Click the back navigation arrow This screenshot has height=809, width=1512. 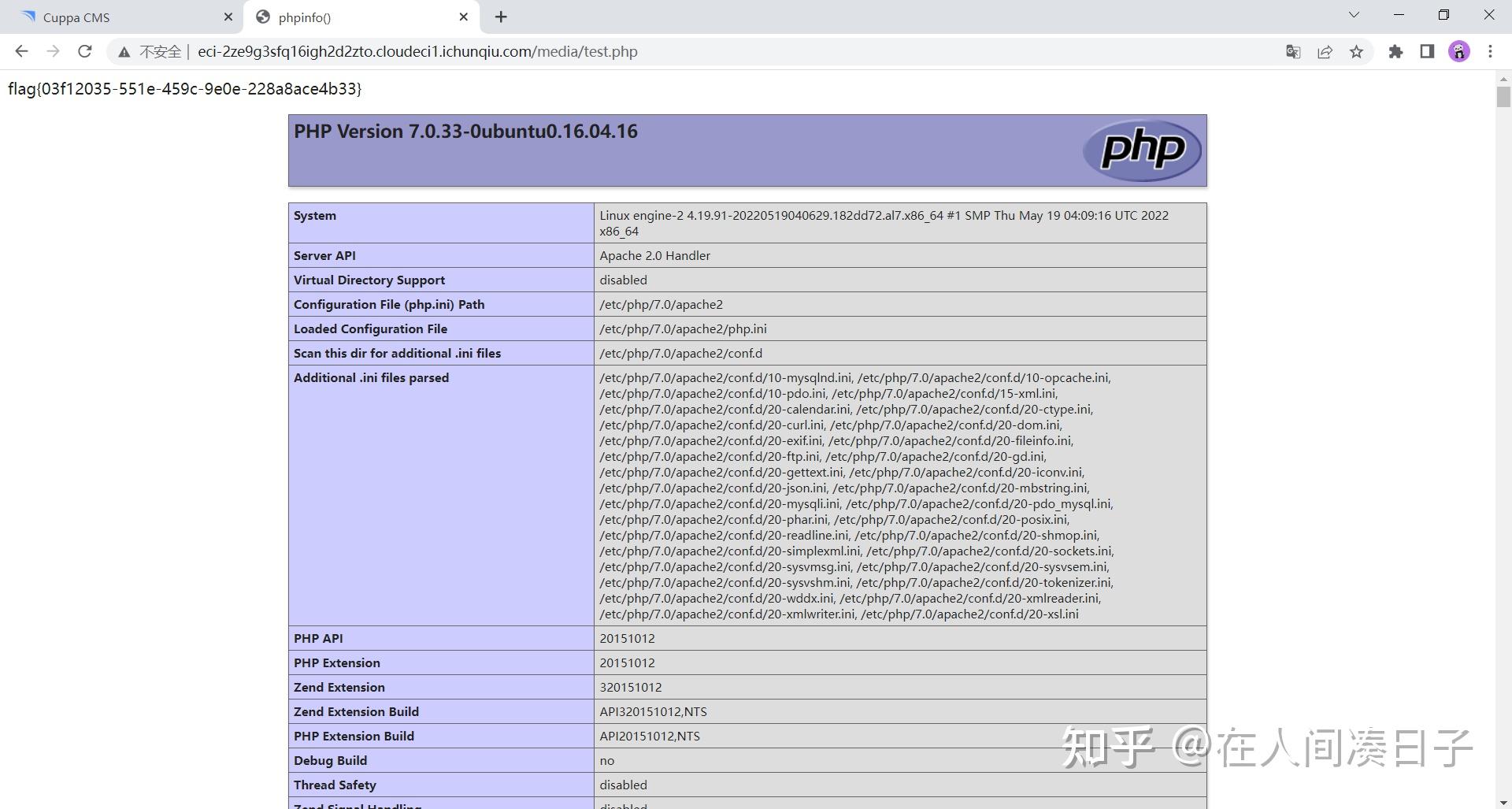(21, 51)
